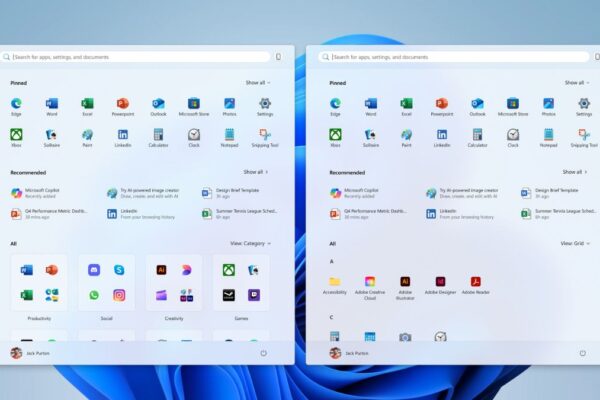
Task: Launch PowerPoint from the left Start menu
Action: coord(122,104)
